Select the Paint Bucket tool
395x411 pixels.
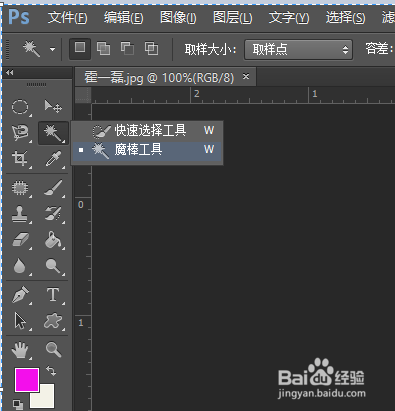(53, 240)
